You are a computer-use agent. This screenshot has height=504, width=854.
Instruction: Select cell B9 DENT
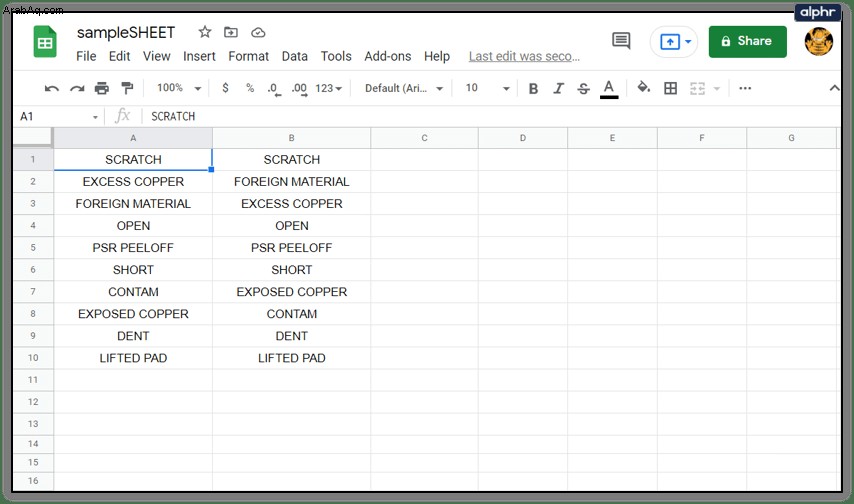pyautogui.click(x=291, y=336)
